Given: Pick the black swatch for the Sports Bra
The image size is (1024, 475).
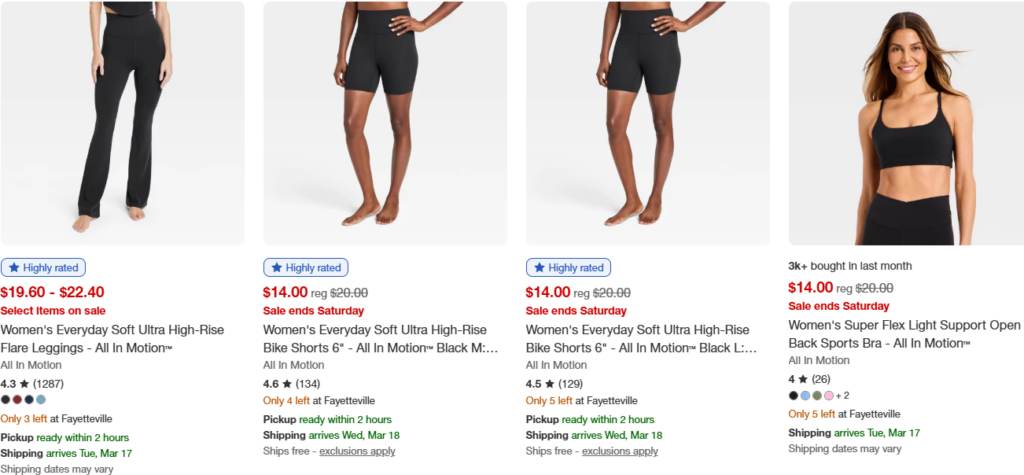Looking at the screenshot, I should tap(793, 395).
